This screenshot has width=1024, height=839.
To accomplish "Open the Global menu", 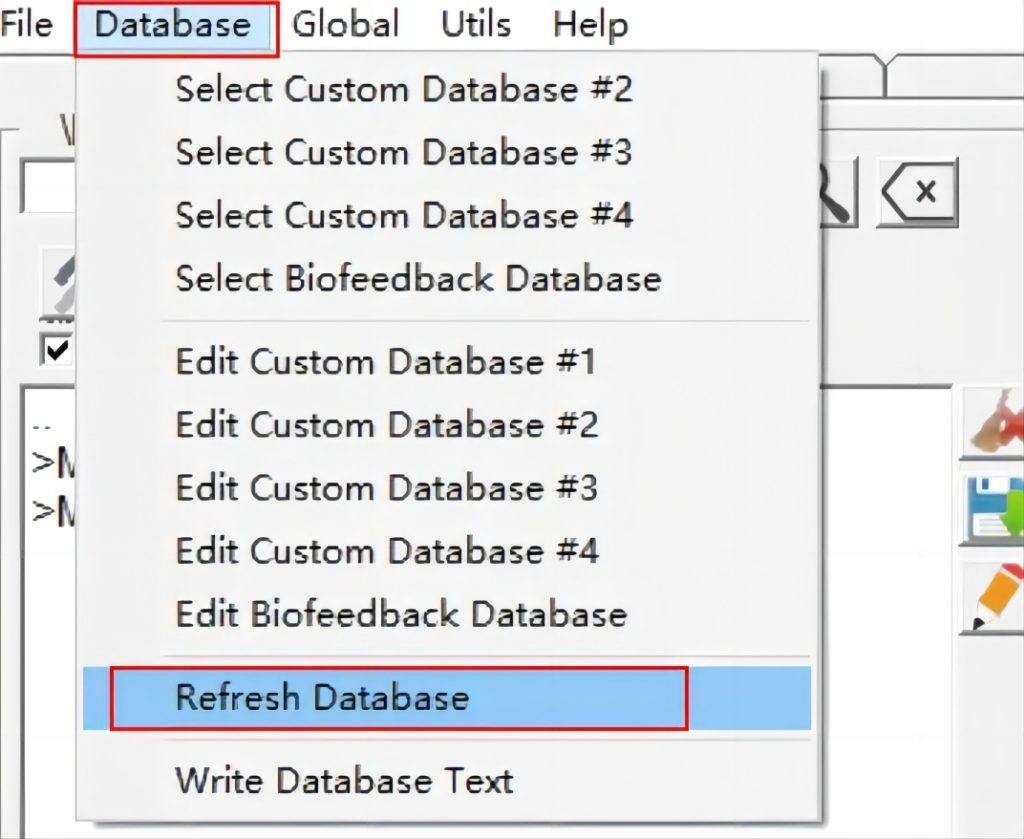I will coord(345,24).
